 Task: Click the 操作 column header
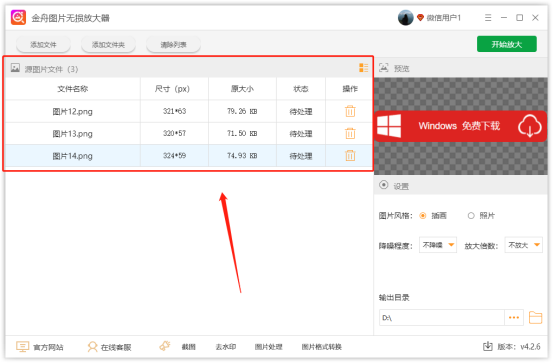tap(350, 89)
